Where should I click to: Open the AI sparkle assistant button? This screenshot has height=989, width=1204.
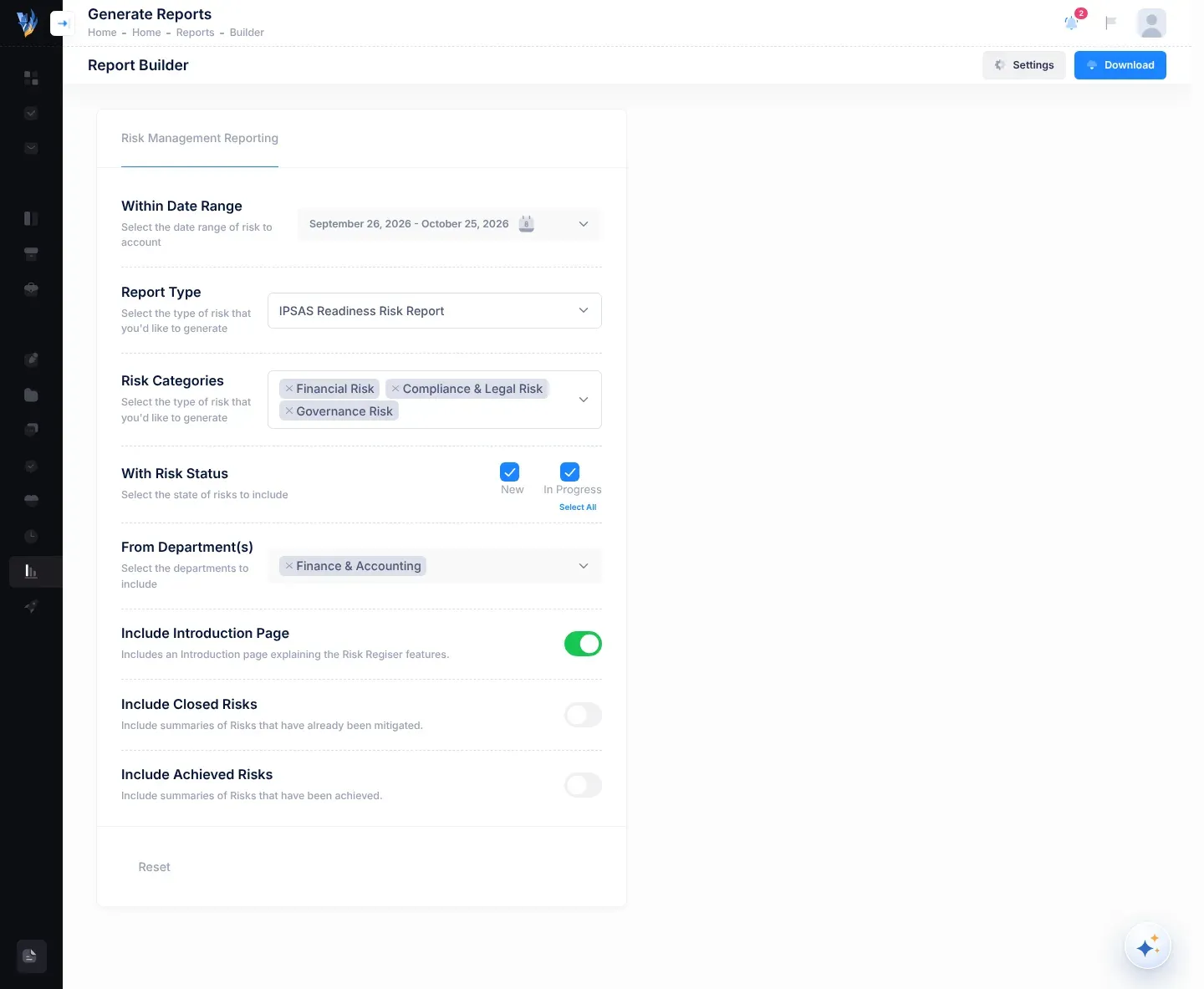click(1147, 946)
